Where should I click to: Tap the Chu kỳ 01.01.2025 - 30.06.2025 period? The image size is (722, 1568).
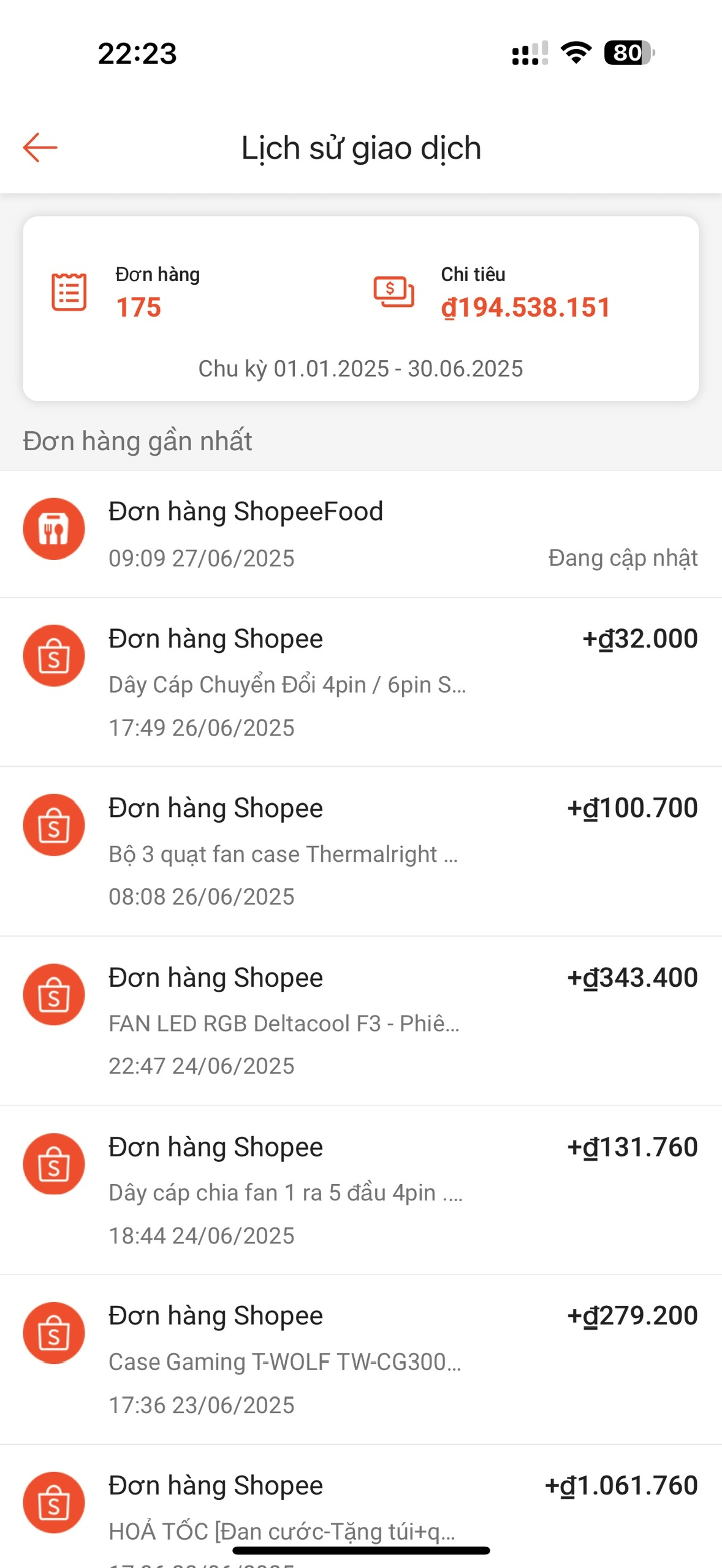point(360,369)
